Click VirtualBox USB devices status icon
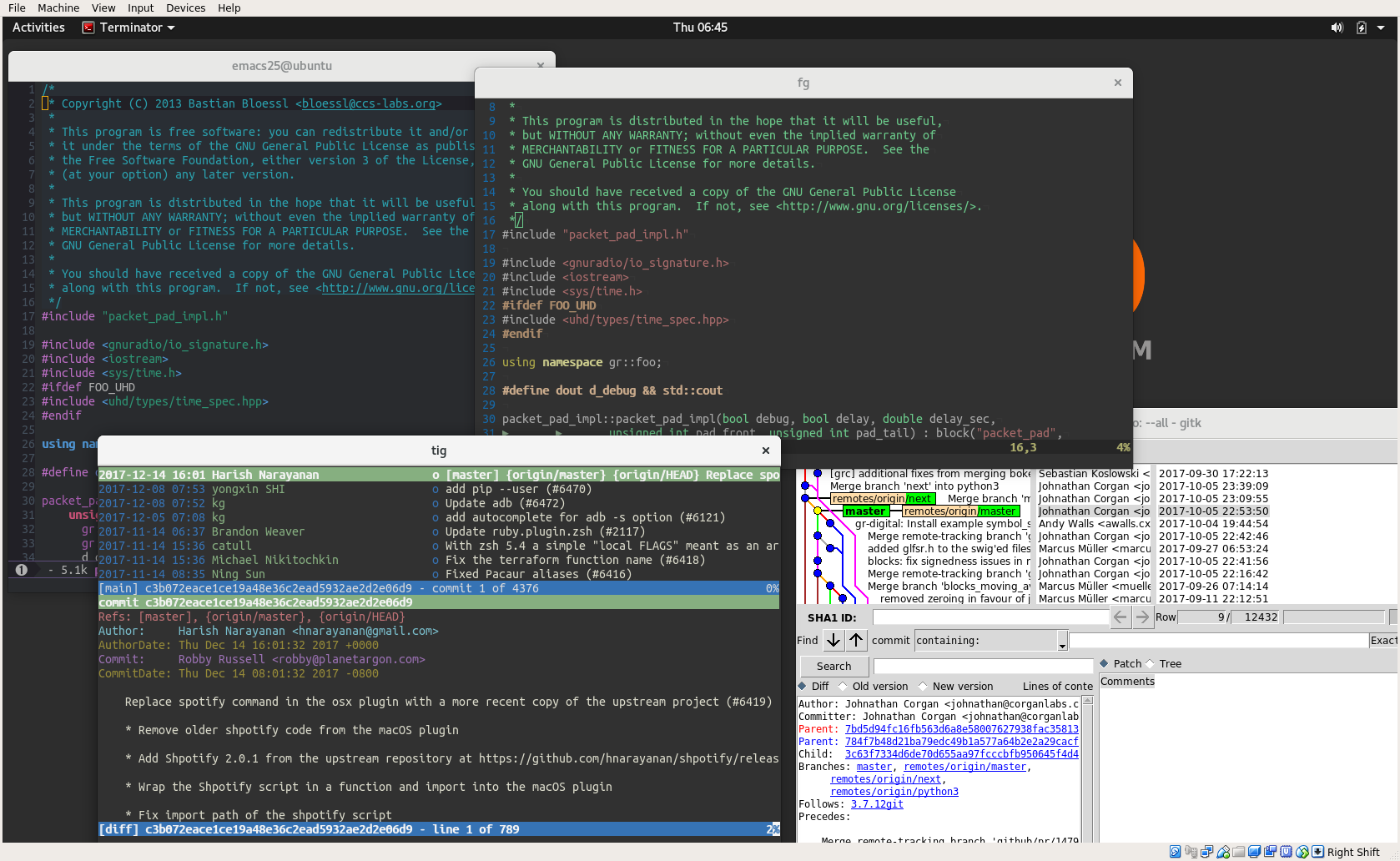 [1222, 852]
